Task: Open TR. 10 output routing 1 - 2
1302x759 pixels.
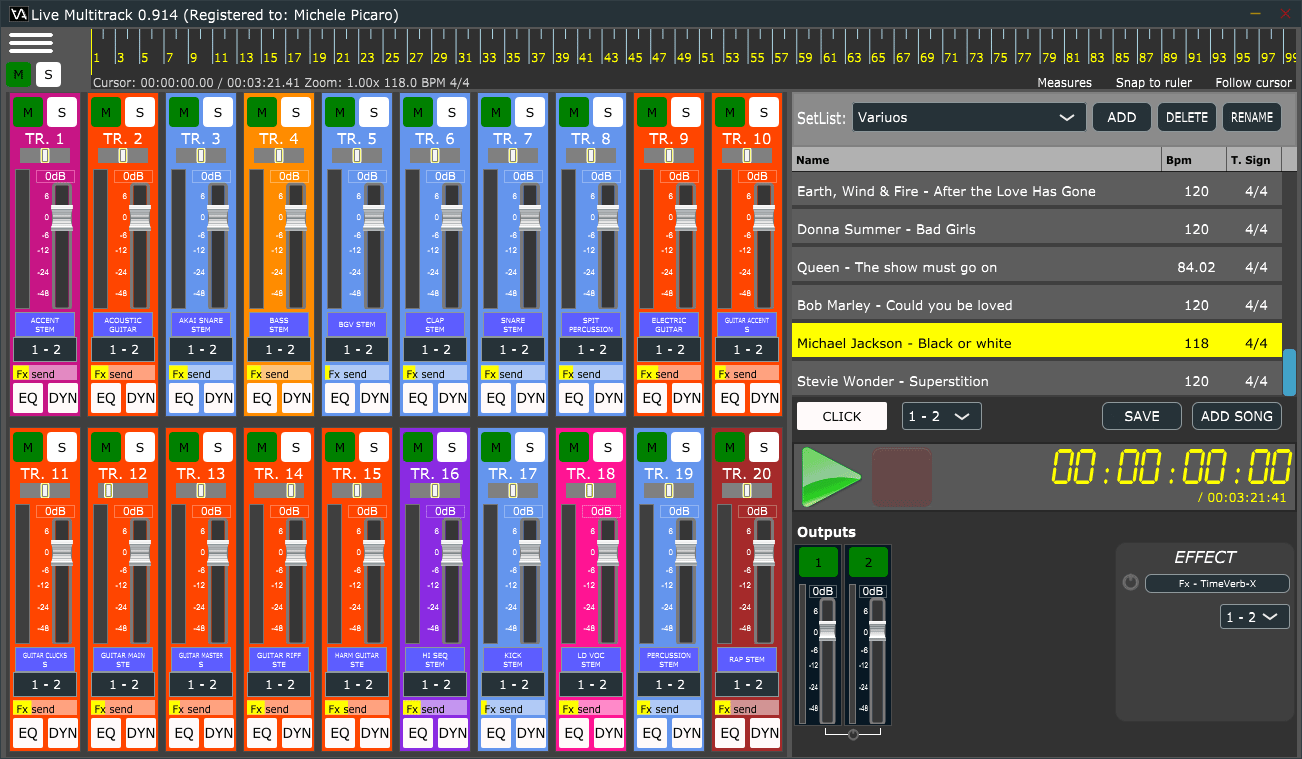Action: click(x=747, y=350)
